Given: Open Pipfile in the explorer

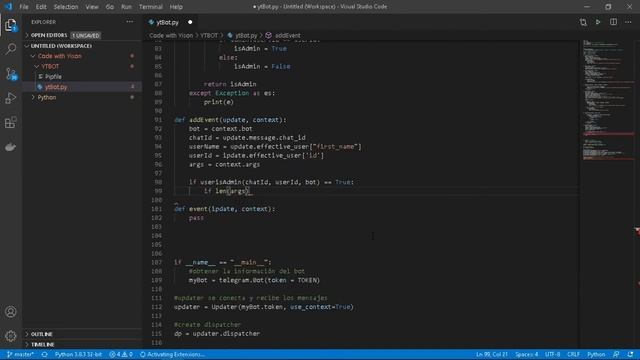Looking at the screenshot, I should (x=53, y=77).
